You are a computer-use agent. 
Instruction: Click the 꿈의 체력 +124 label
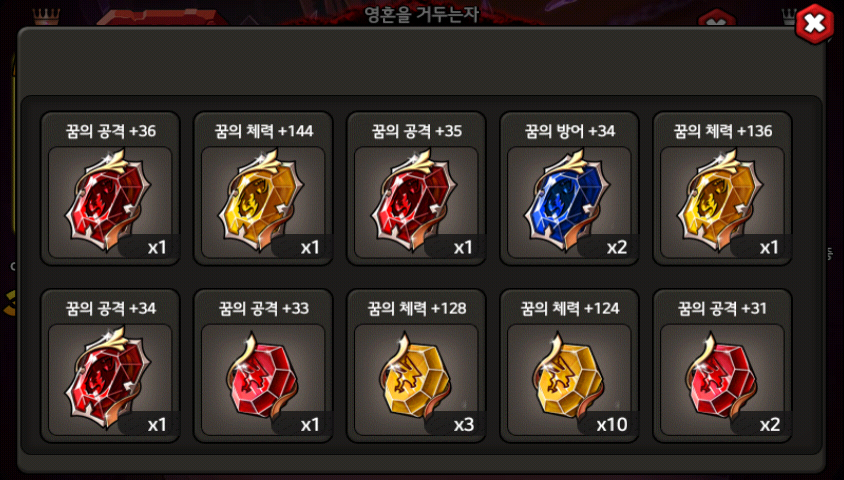569,308
